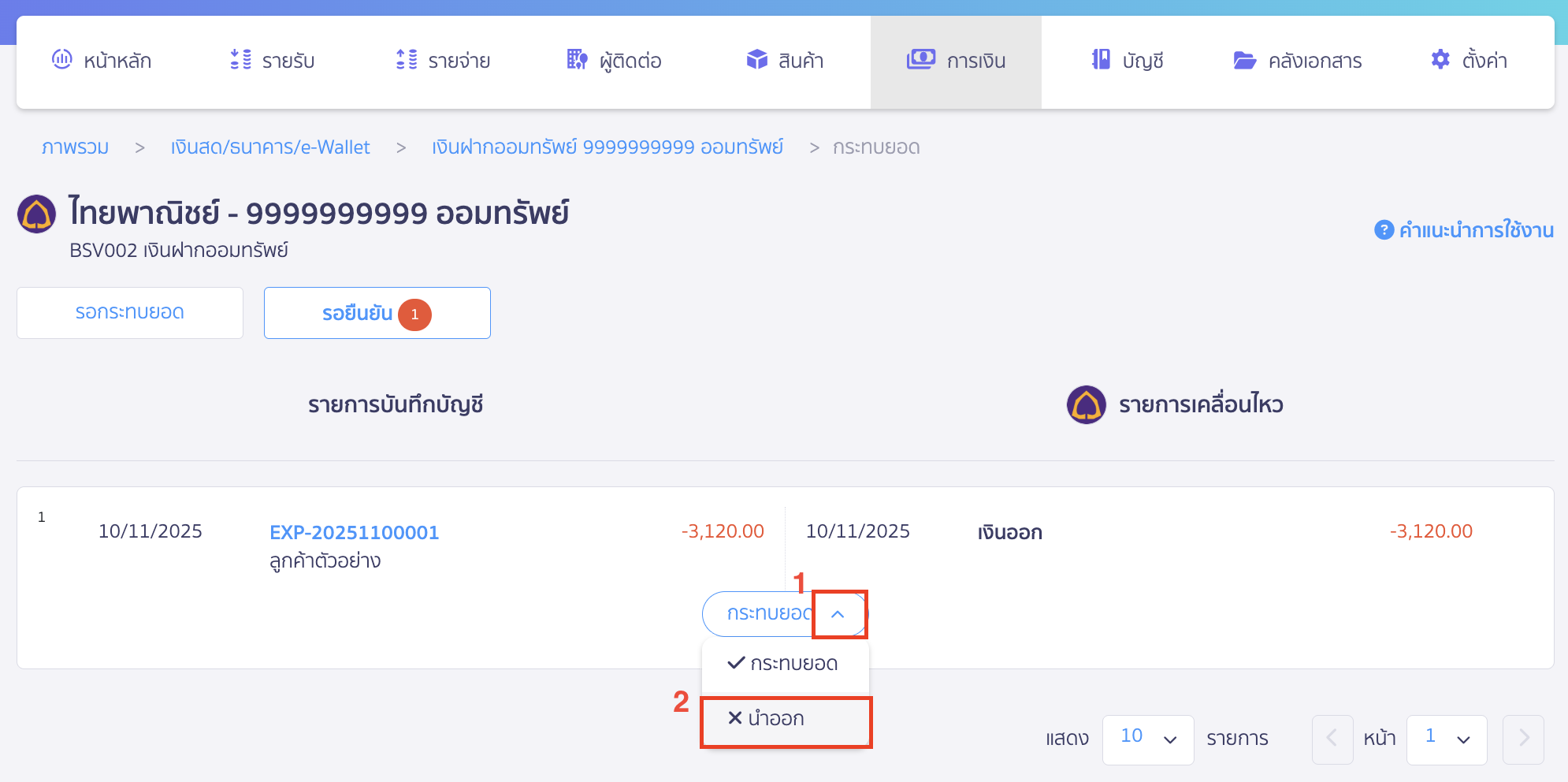The height and width of the screenshot is (782, 1568).
Task: Click the ผู้ติดต่อ contacts building icon
Action: (577, 60)
